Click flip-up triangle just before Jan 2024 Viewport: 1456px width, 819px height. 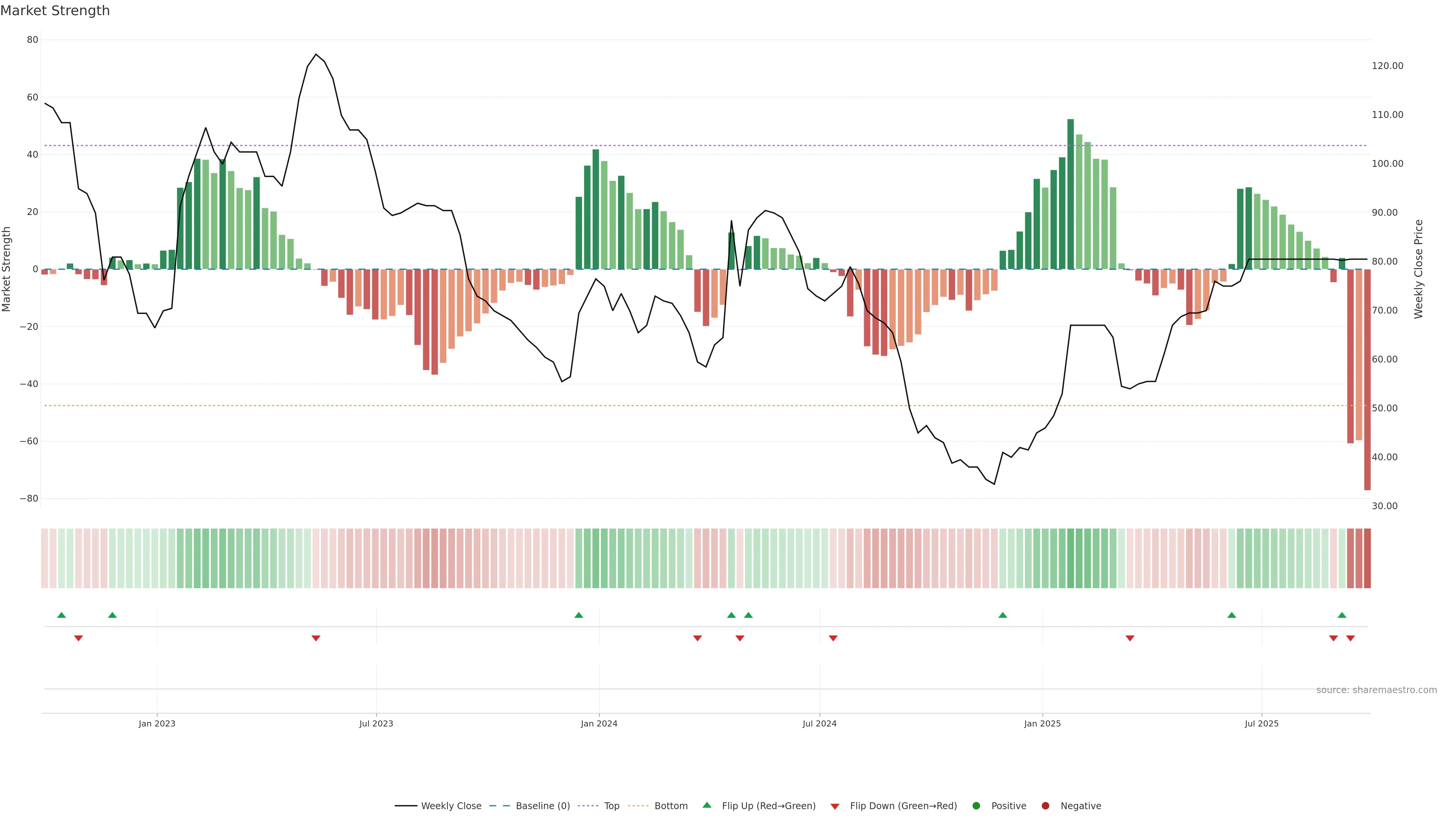[578, 615]
